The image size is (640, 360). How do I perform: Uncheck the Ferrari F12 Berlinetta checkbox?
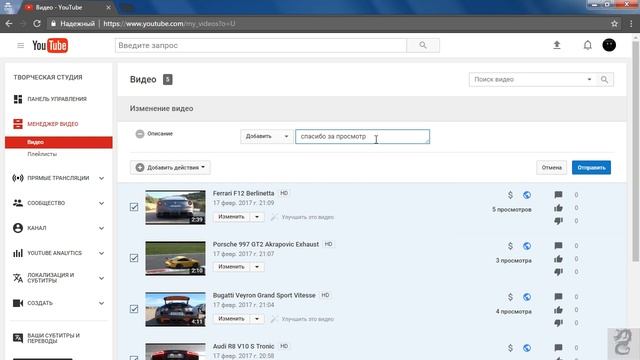tap(134, 207)
